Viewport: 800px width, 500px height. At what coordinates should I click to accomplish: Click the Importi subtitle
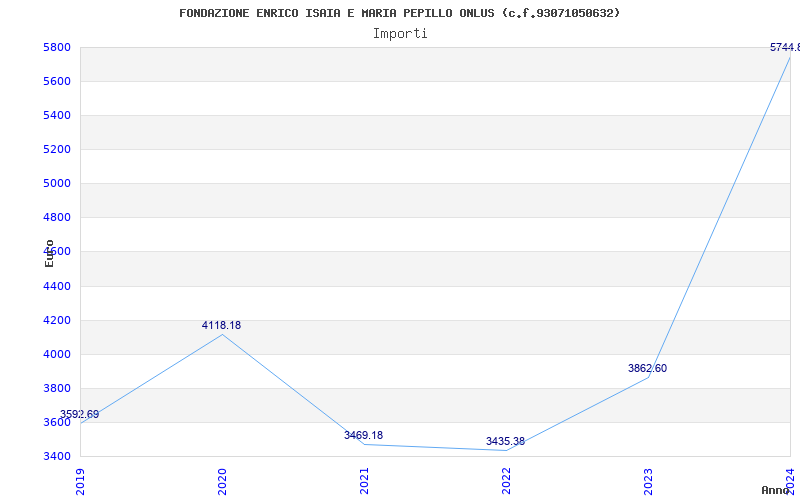coord(400,34)
